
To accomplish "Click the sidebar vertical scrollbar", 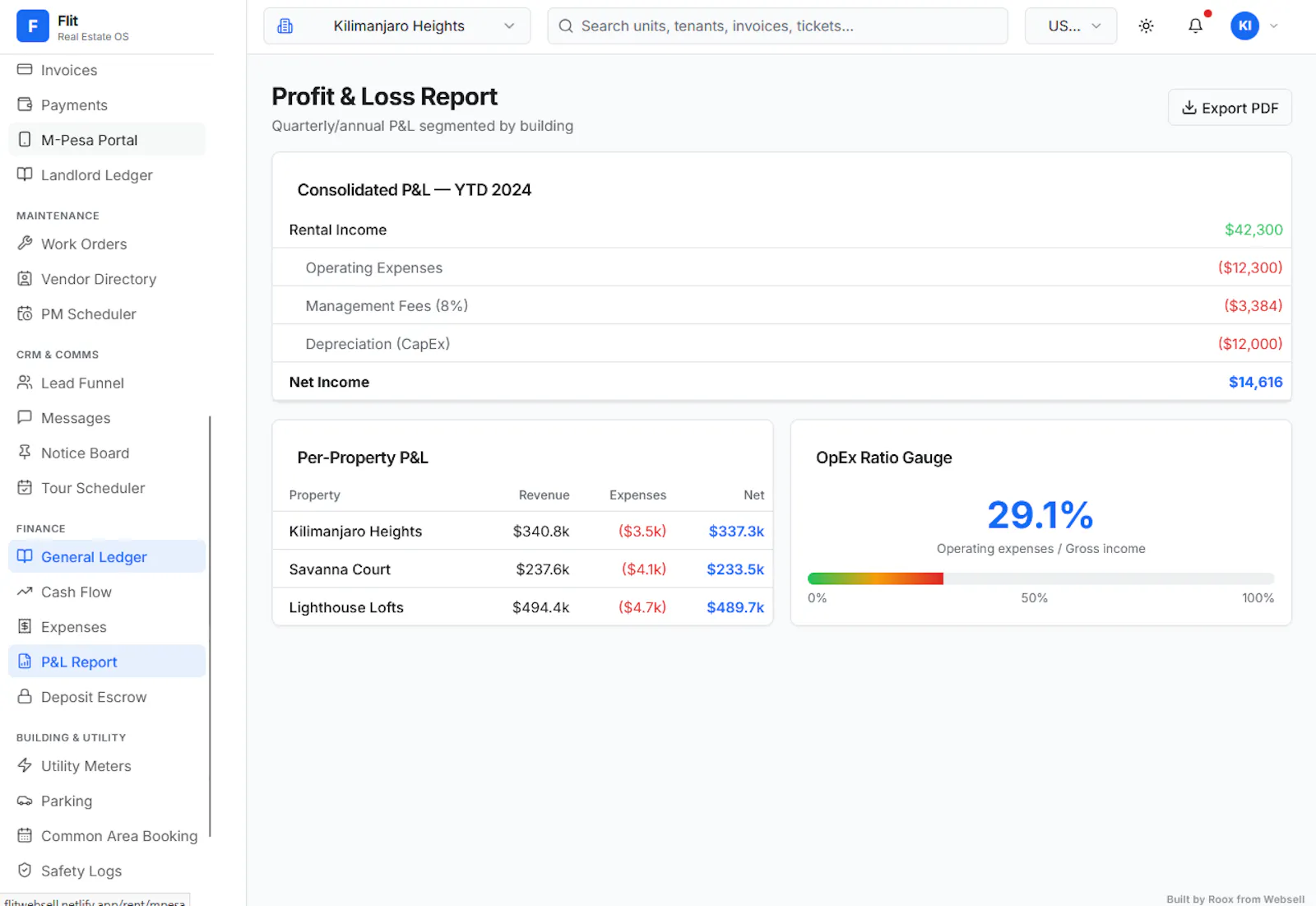I will (x=210, y=625).
